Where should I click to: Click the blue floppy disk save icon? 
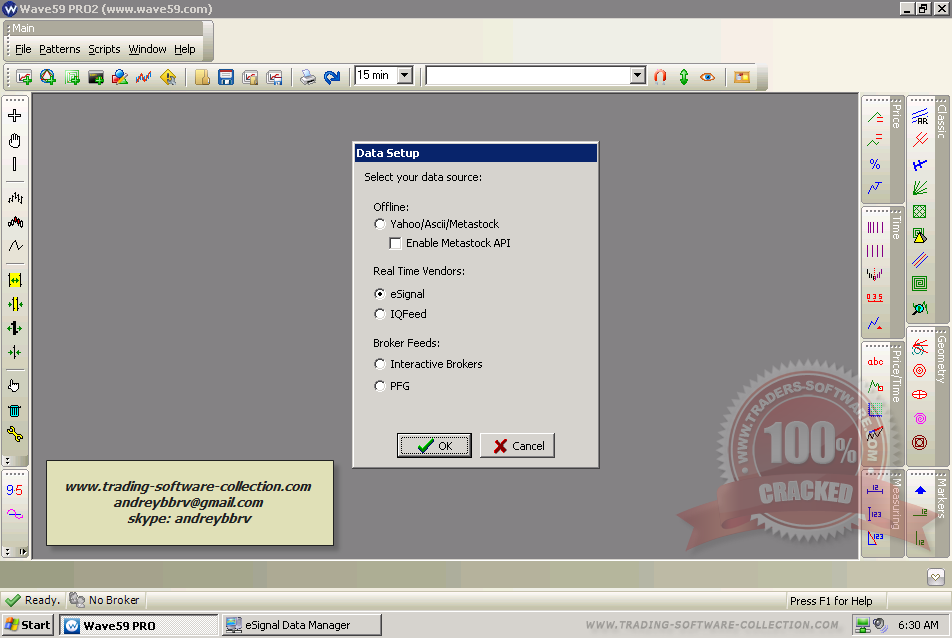226,76
